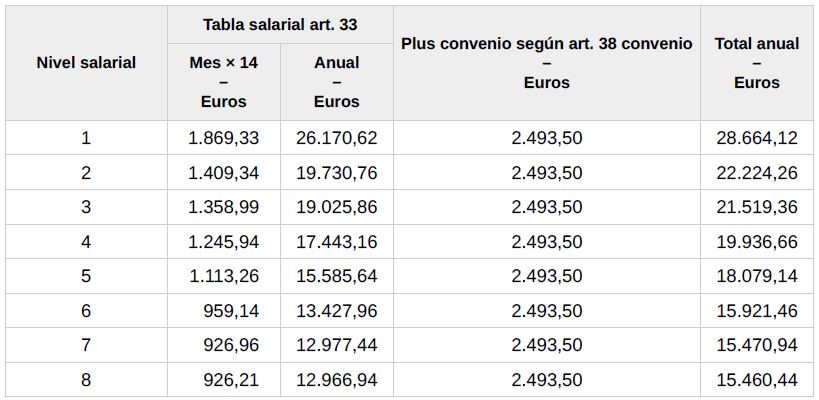
Task: Click annual value 15.585,64 for level 5
Action: pyautogui.click(x=336, y=276)
